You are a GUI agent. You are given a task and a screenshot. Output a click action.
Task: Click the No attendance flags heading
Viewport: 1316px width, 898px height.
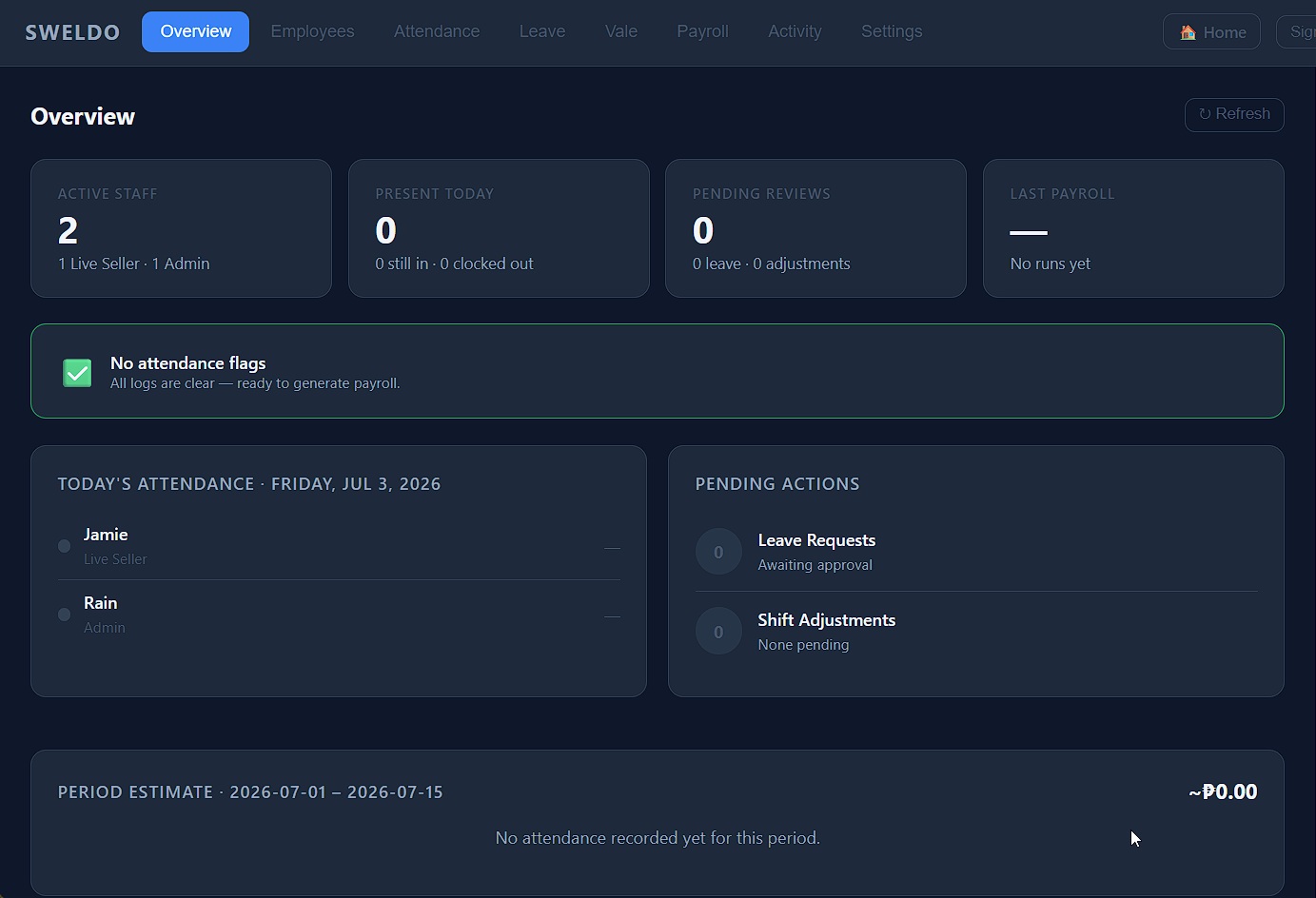pyautogui.click(x=187, y=363)
